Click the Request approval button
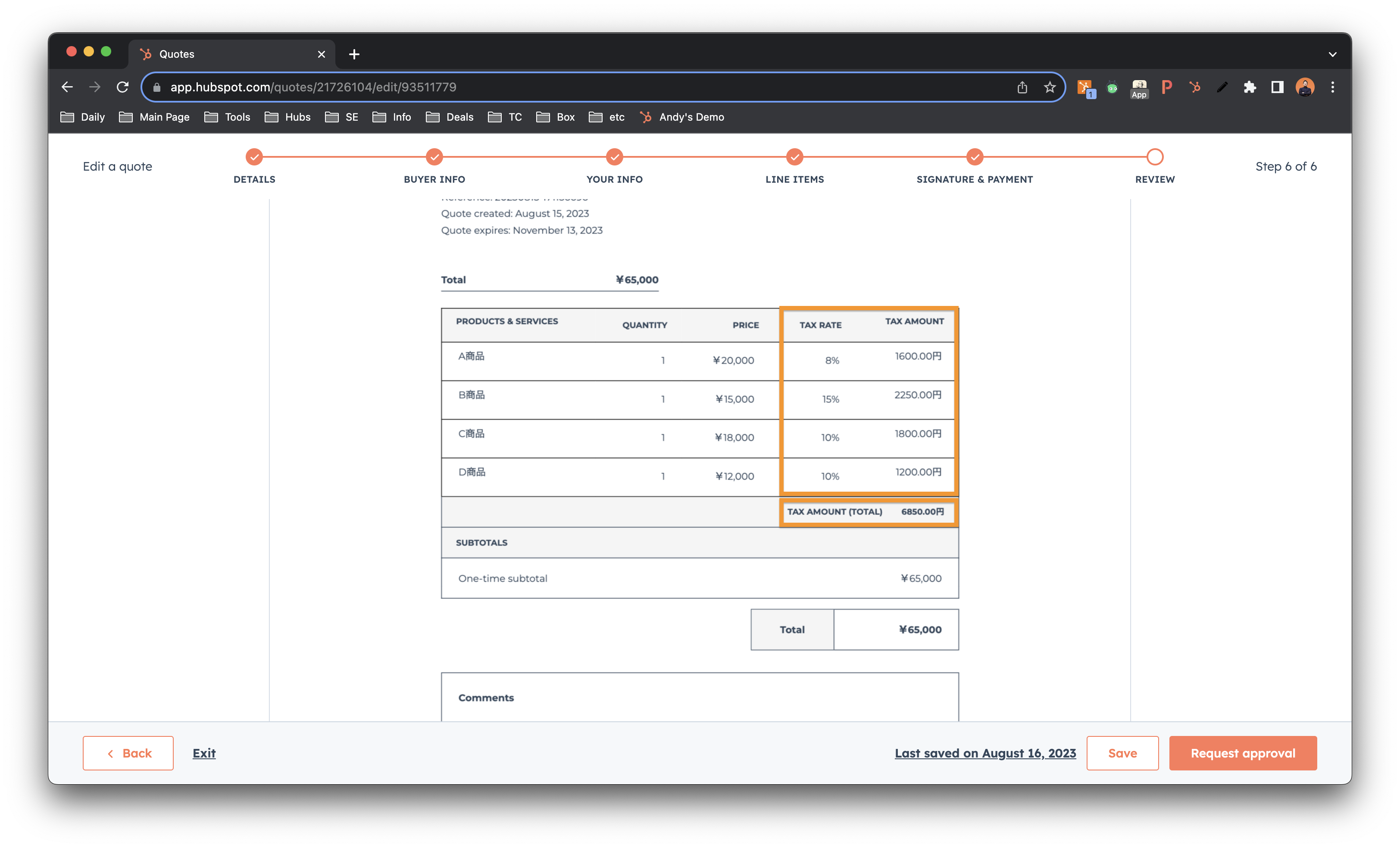Image resolution: width=1400 pixels, height=848 pixels. click(1243, 753)
